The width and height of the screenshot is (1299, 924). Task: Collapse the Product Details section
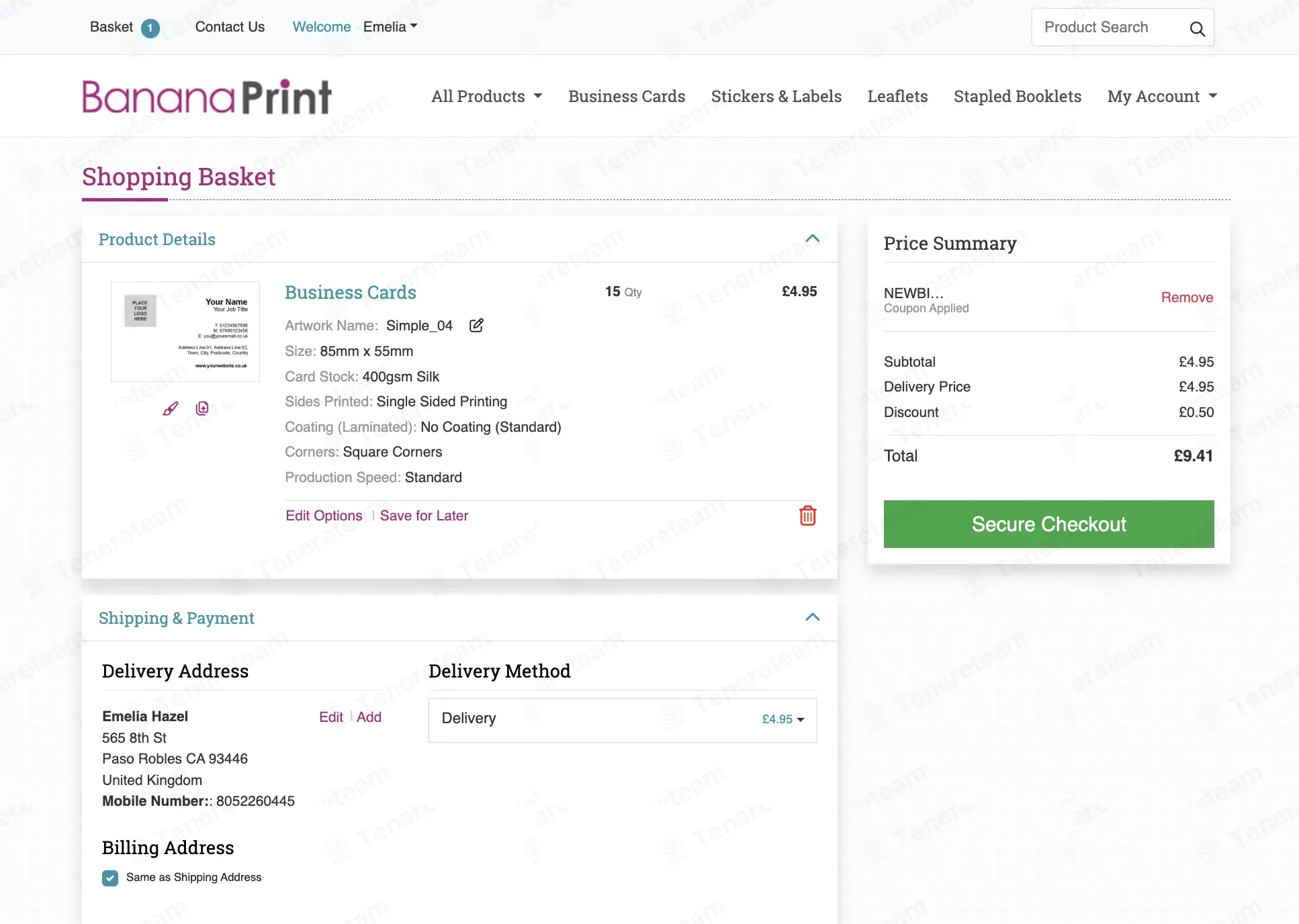click(x=813, y=238)
